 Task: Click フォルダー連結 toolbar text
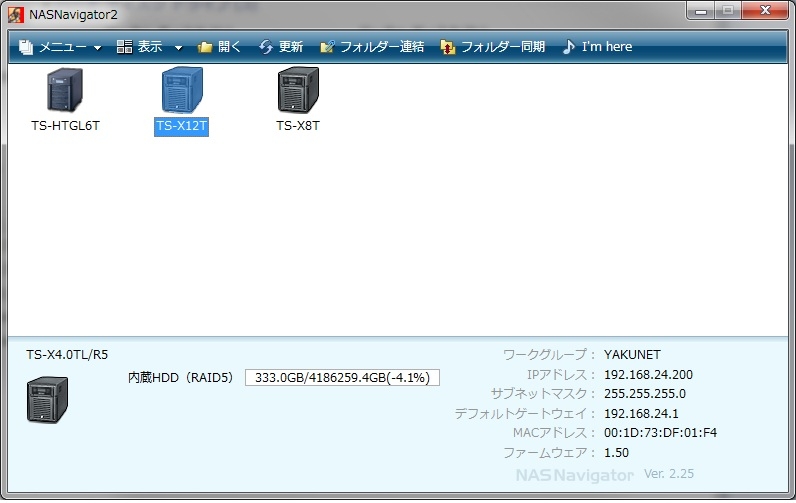382,47
